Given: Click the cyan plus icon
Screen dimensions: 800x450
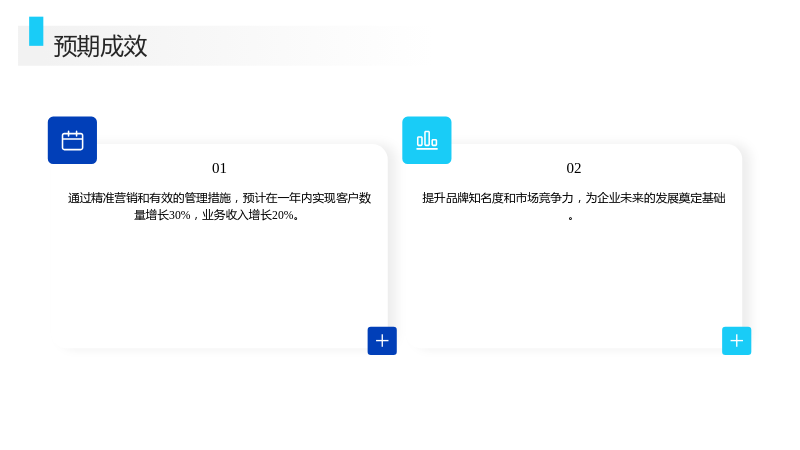Looking at the screenshot, I should 736,341.
